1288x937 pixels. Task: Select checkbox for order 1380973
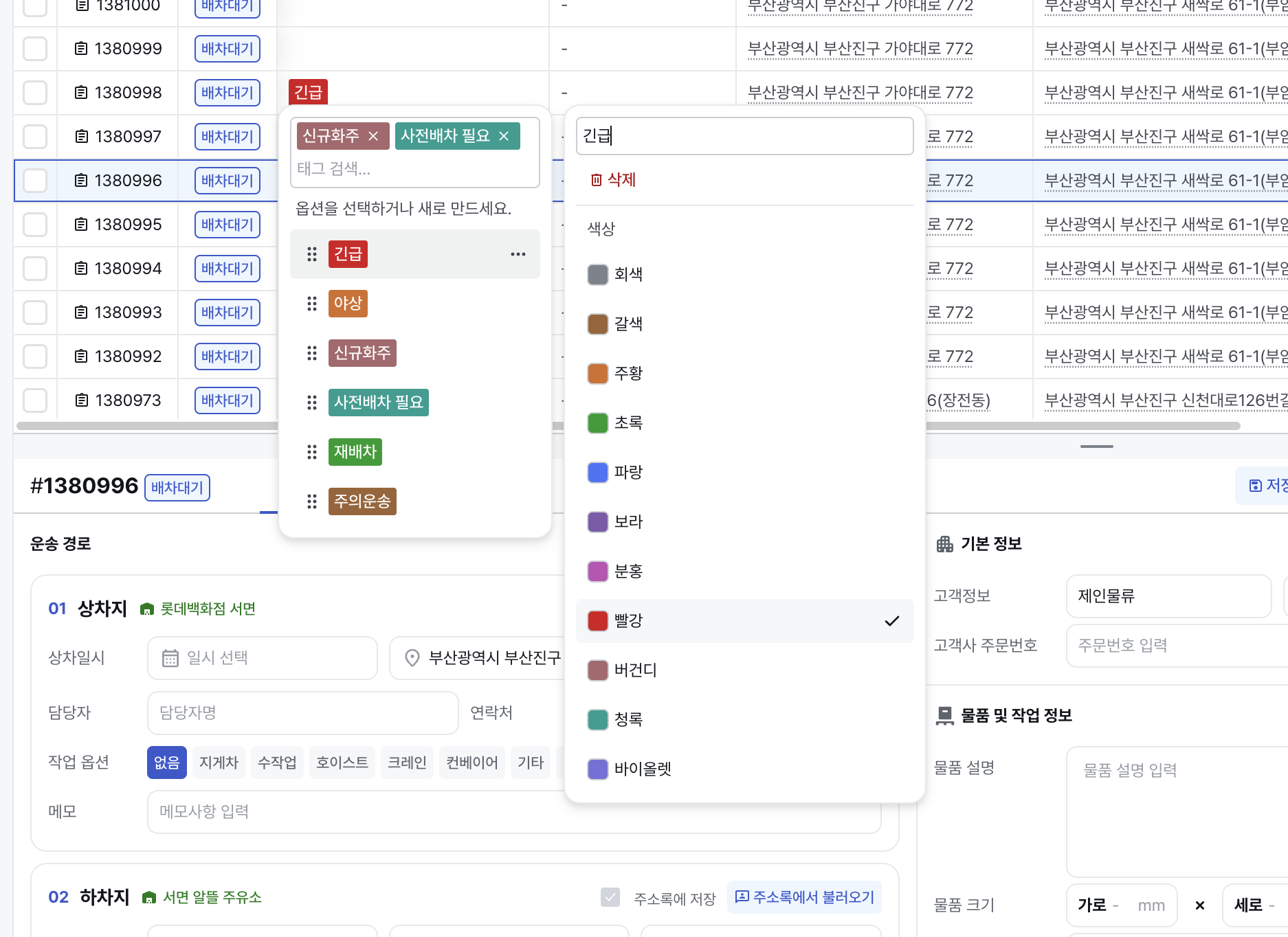(x=35, y=400)
